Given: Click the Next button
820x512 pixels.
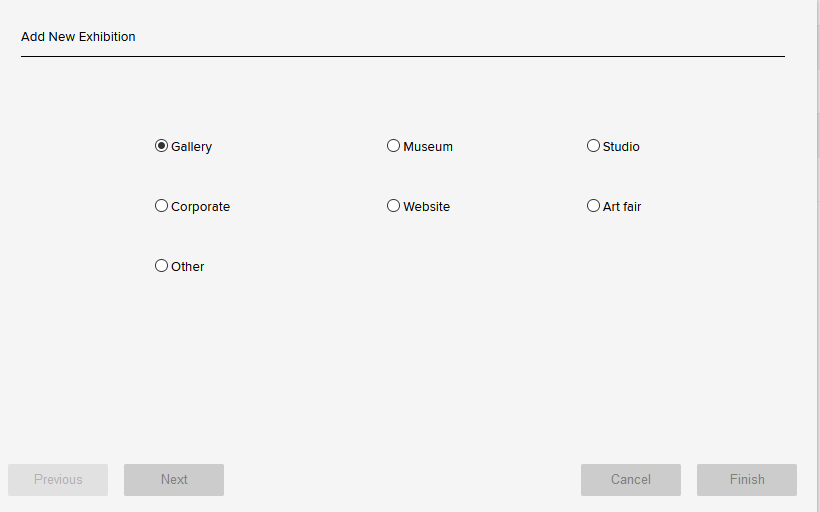Looking at the screenshot, I should pyautogui.click(x=174, y=480).
